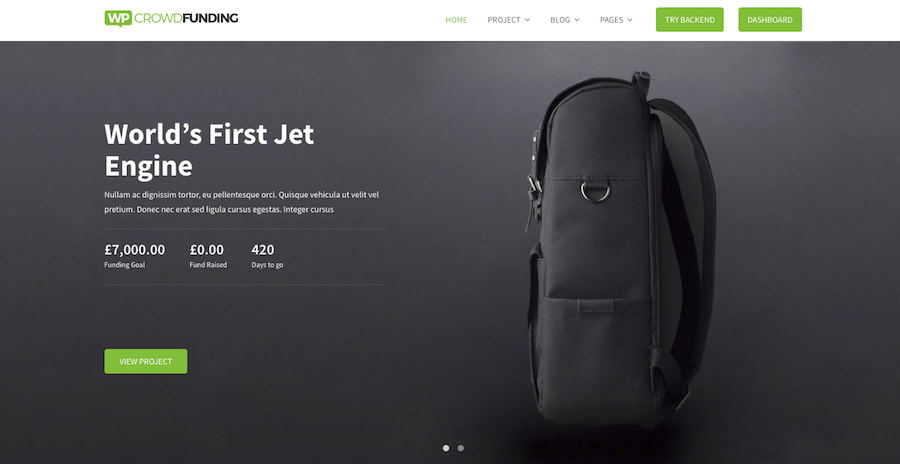Click the World's First Jet Engine heading
The width and height of the screenshot is (900, 464).
[x=210, y=150]
